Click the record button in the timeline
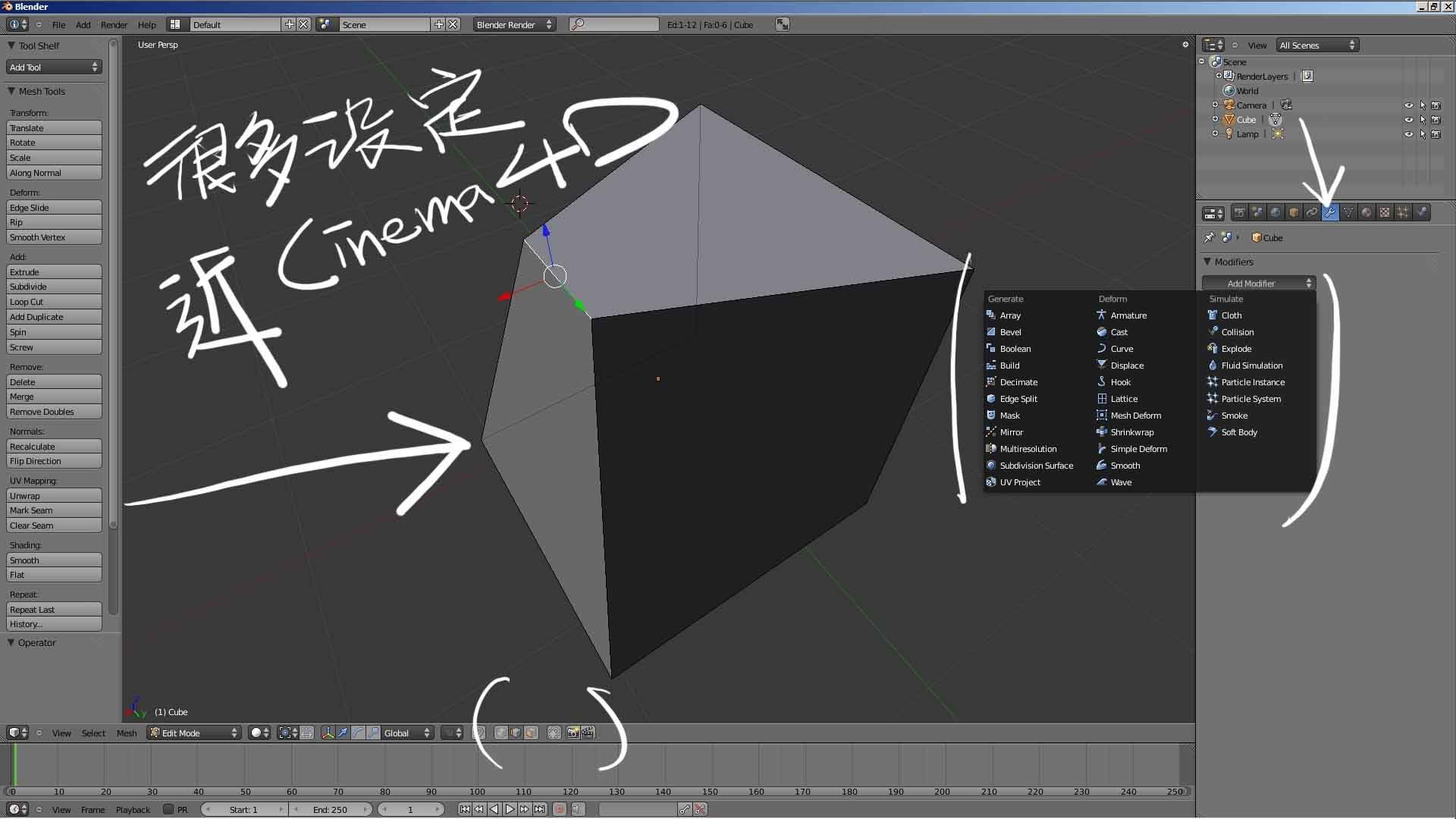 tap(560, 810)
